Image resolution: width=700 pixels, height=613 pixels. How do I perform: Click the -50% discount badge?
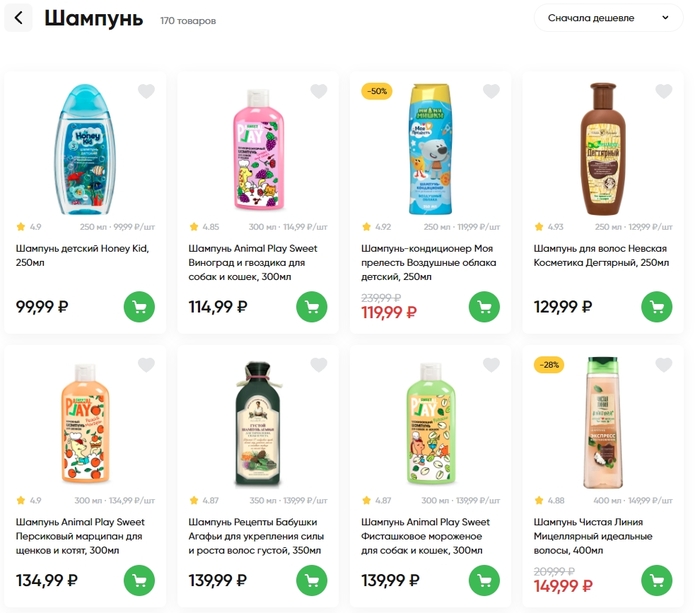377,91
